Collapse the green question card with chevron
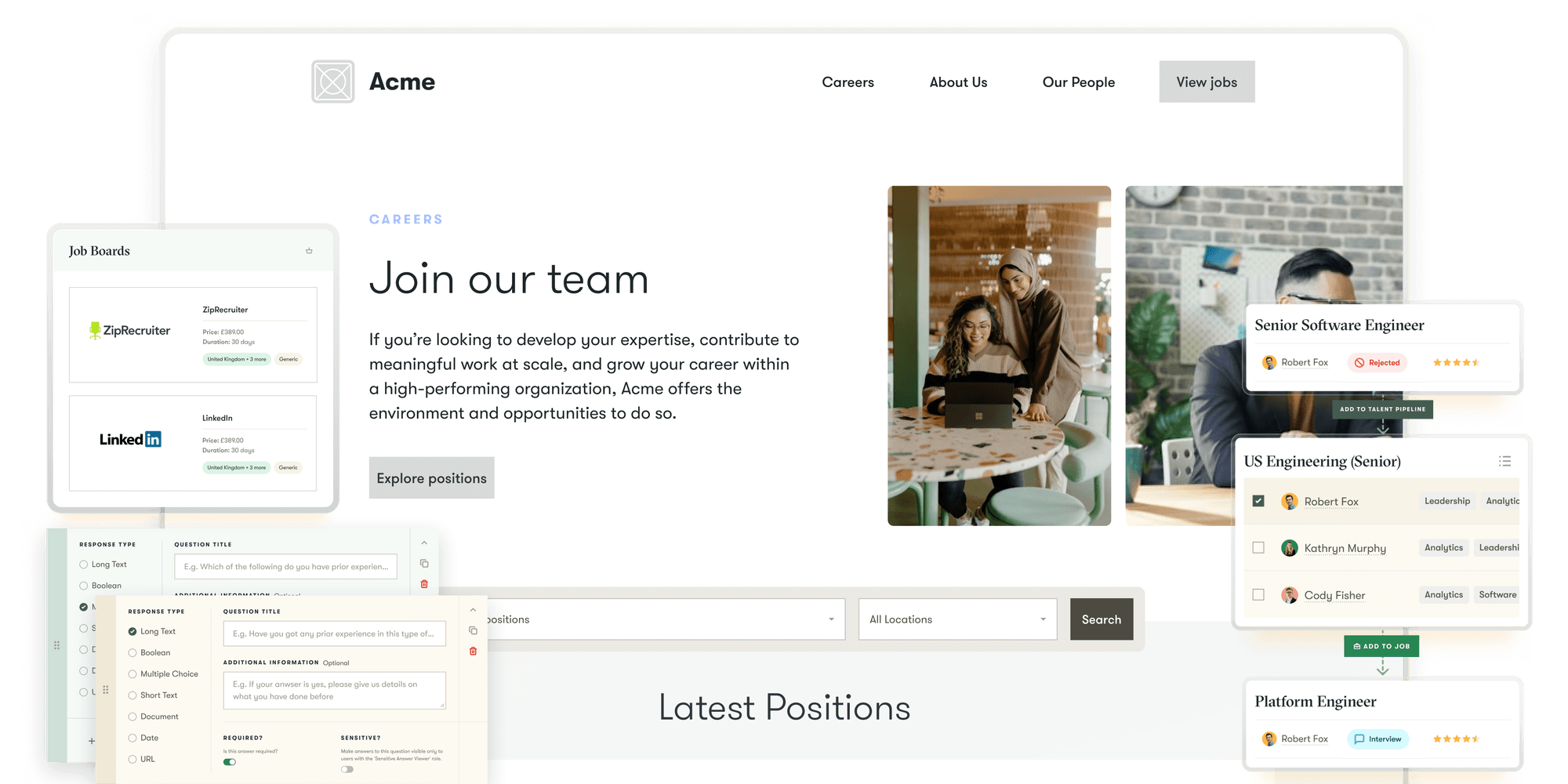Screen dimensions: 1568x784 (424, 543)
